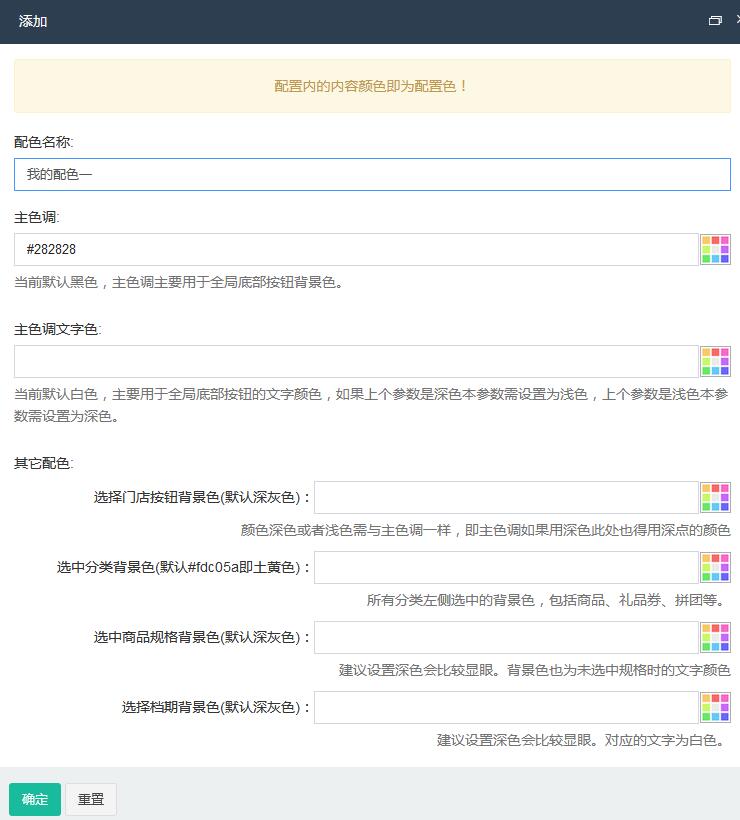Click the 重置 button to reset form
This screenshot has width=740, height=820.
click(91, 799)
